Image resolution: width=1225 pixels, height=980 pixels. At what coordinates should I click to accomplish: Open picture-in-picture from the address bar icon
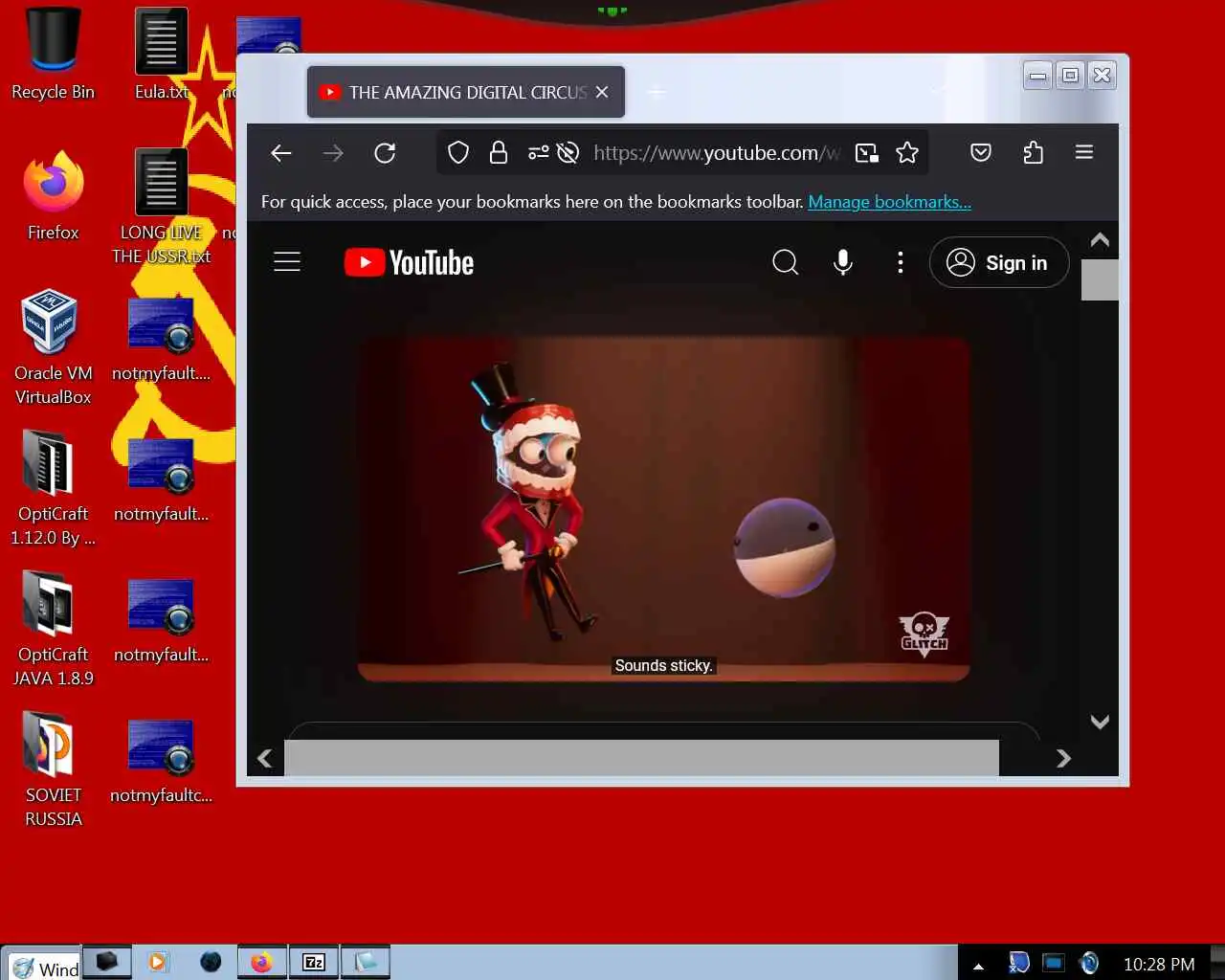[x=867, y=153]
